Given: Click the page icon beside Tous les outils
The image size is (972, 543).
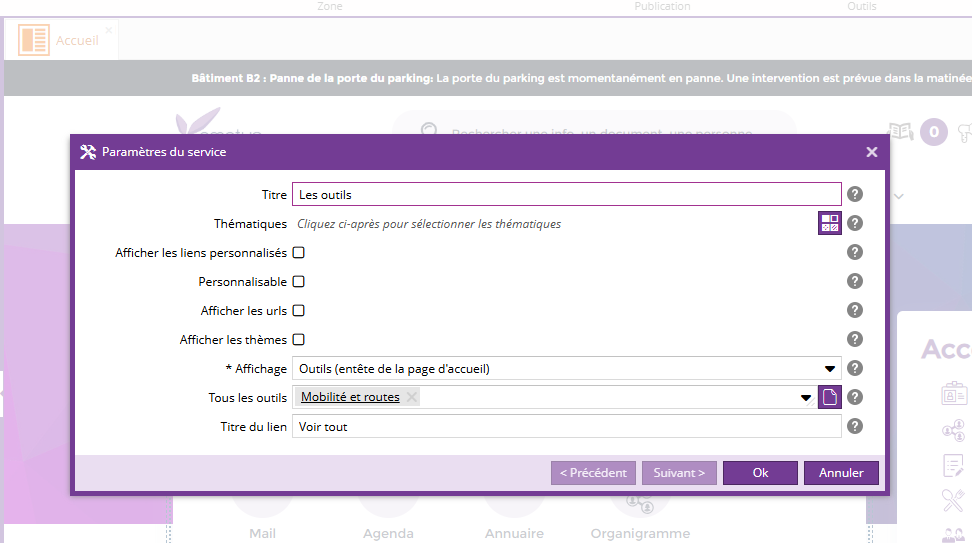Looking at the screenshot, I should click(x=829, y=397).
